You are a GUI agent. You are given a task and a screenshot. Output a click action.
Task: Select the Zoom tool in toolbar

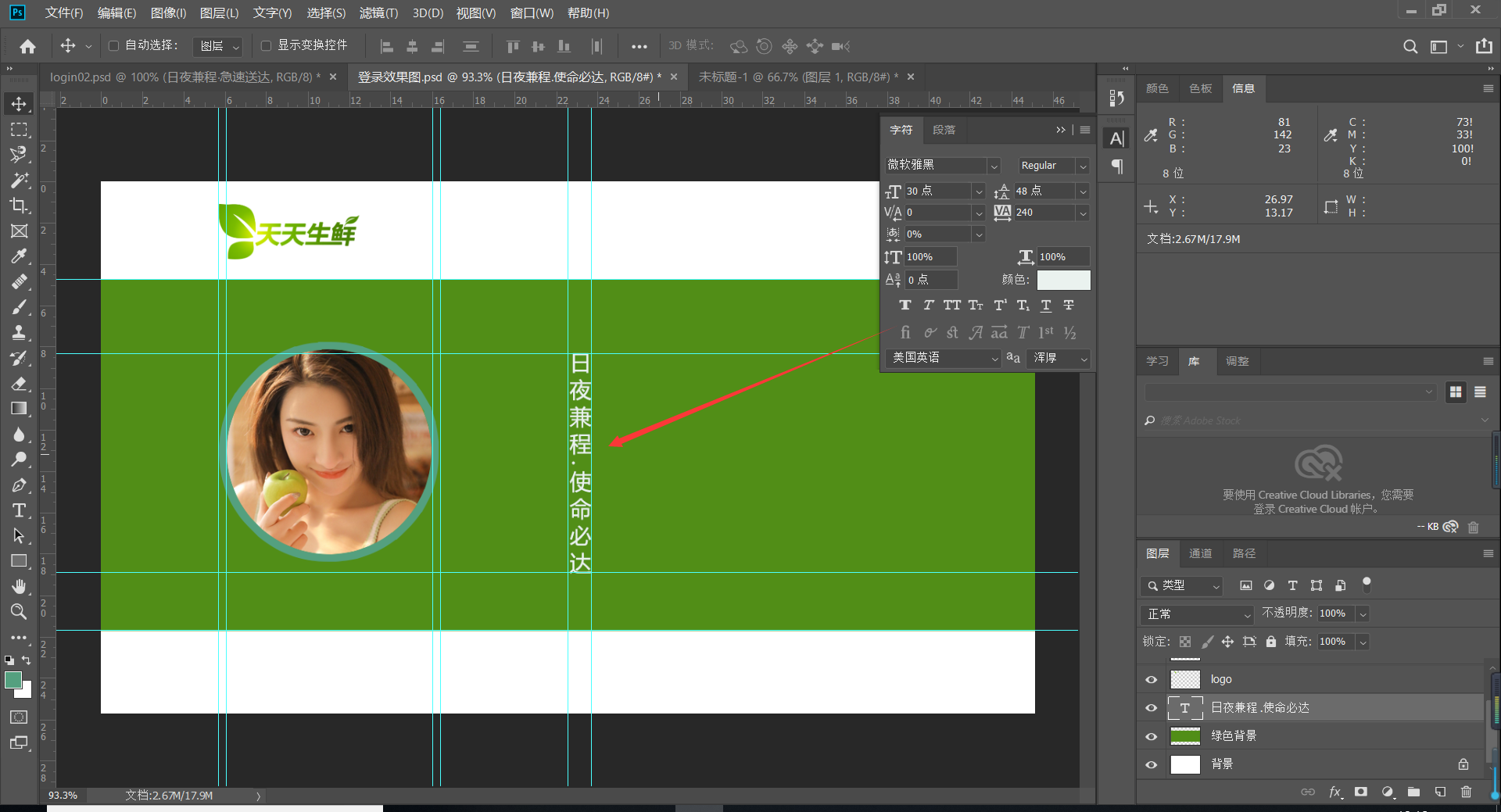(x=19, y=612)
